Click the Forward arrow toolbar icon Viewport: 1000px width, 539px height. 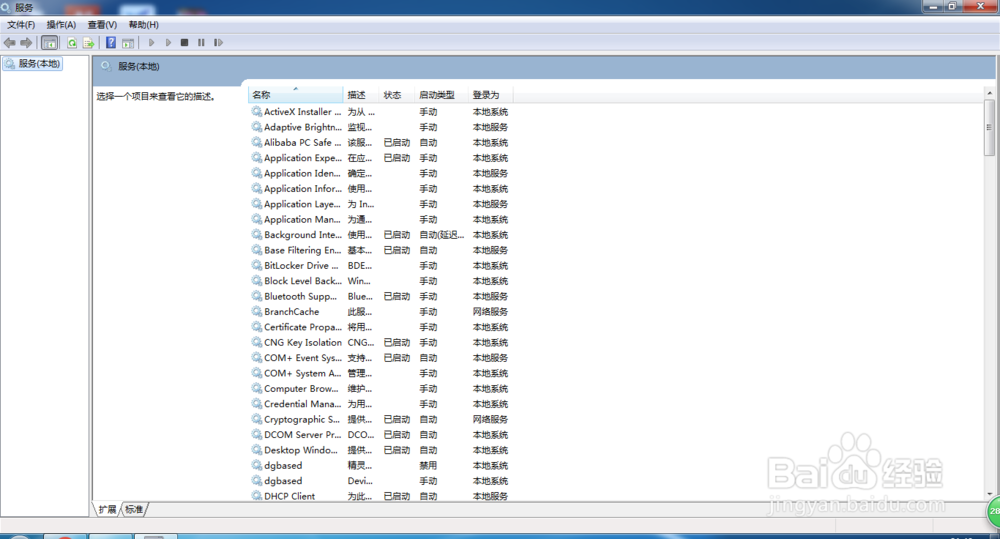[26, 43]
